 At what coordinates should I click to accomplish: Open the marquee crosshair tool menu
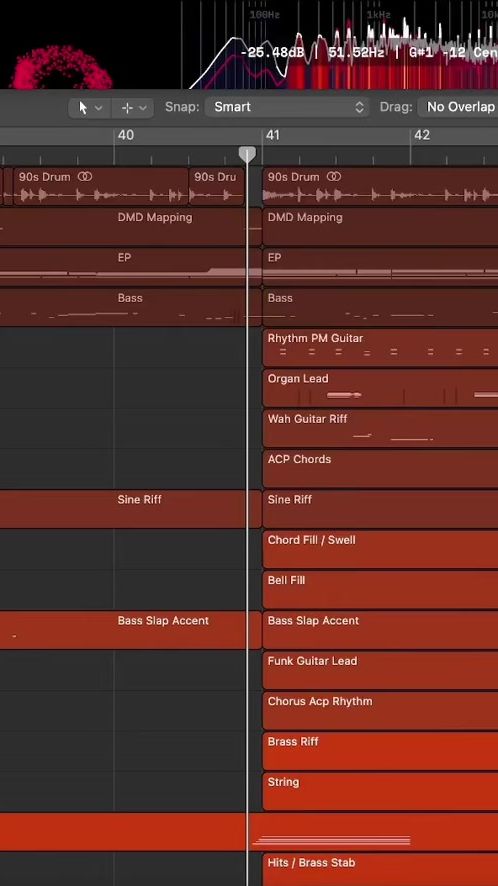click(133, 107)
